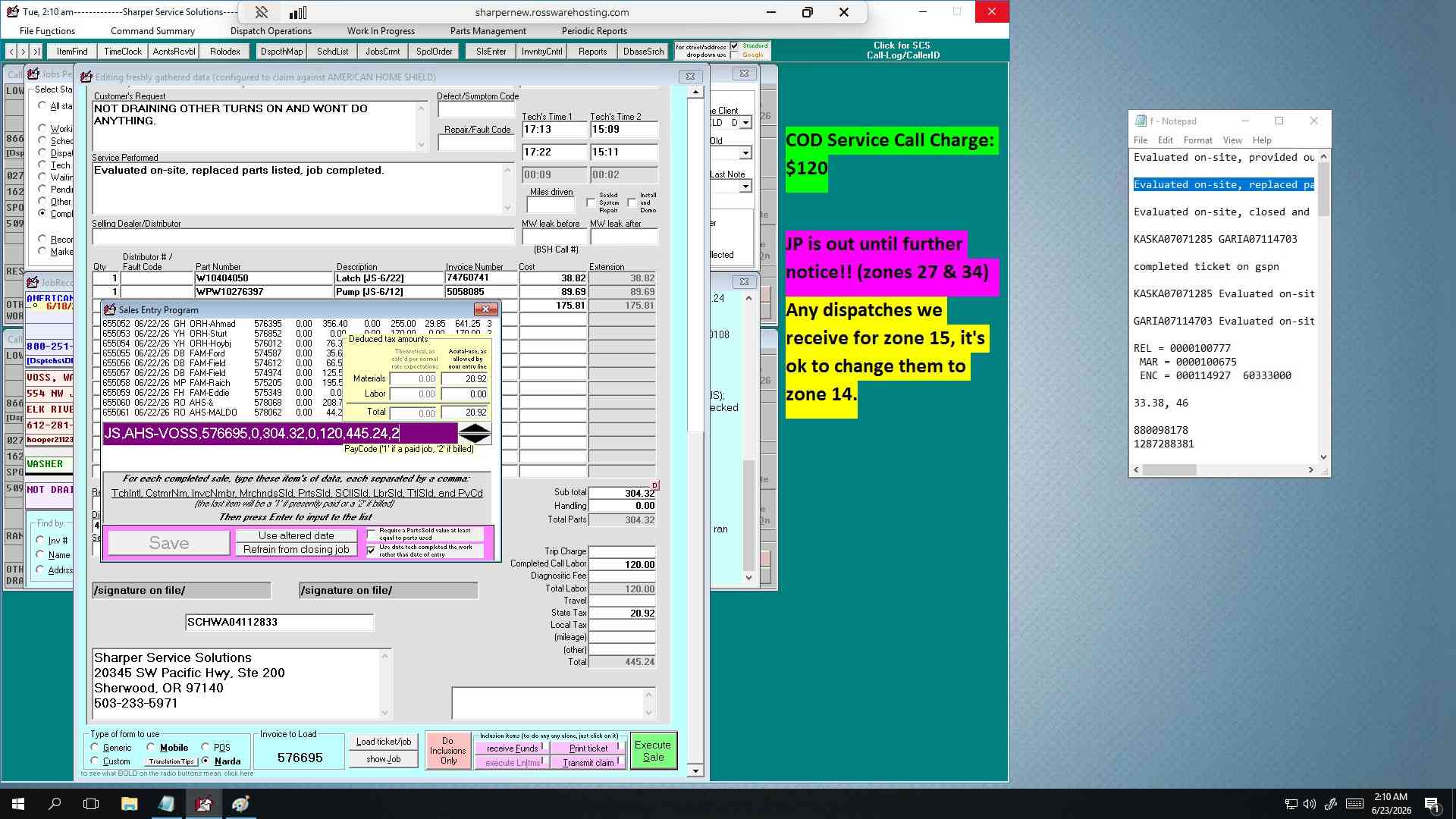Click the up/down arrows in Sales Entry
The height and width of the screenshot is (819, 1456).
tap(475, 434)
